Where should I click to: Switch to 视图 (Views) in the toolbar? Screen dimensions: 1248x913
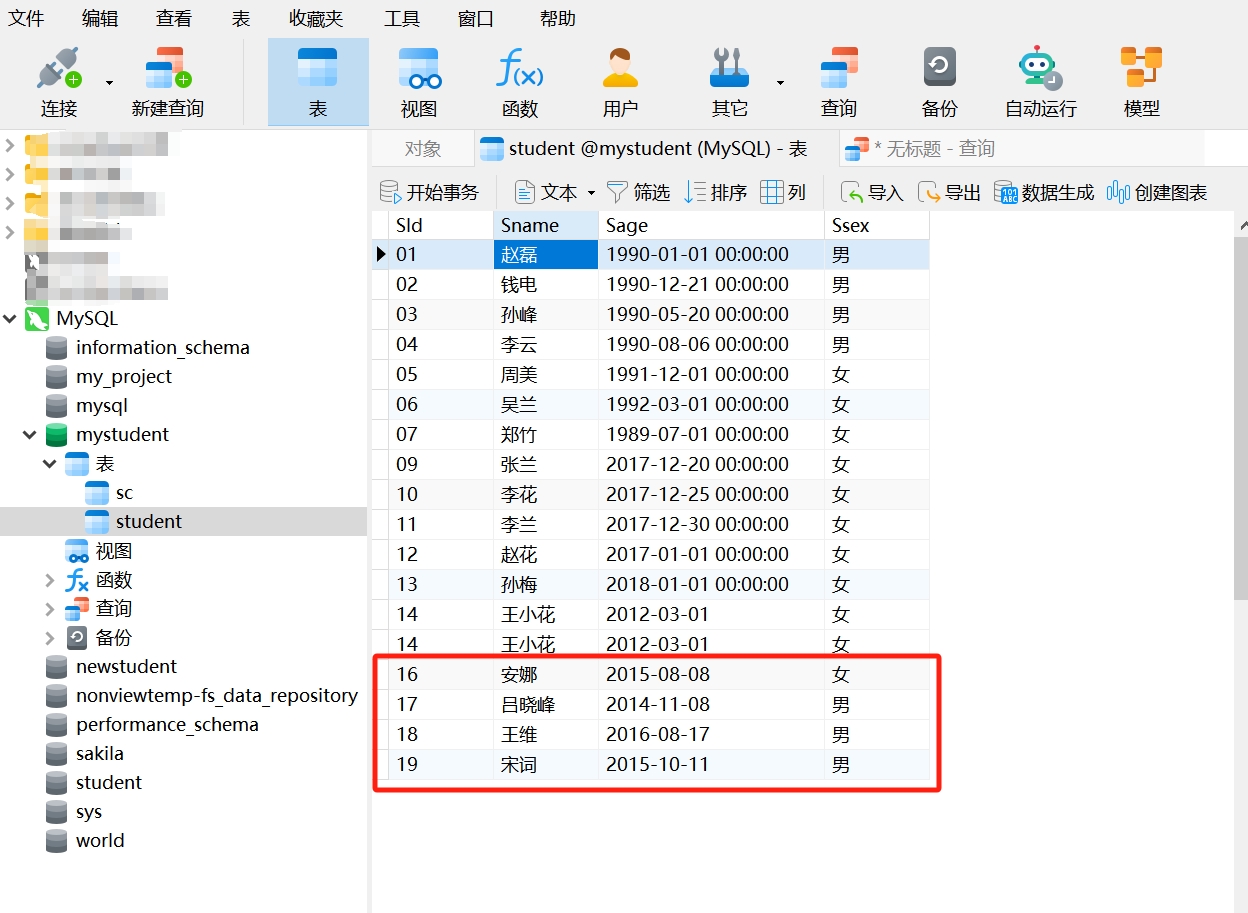[x=419, y=80]
